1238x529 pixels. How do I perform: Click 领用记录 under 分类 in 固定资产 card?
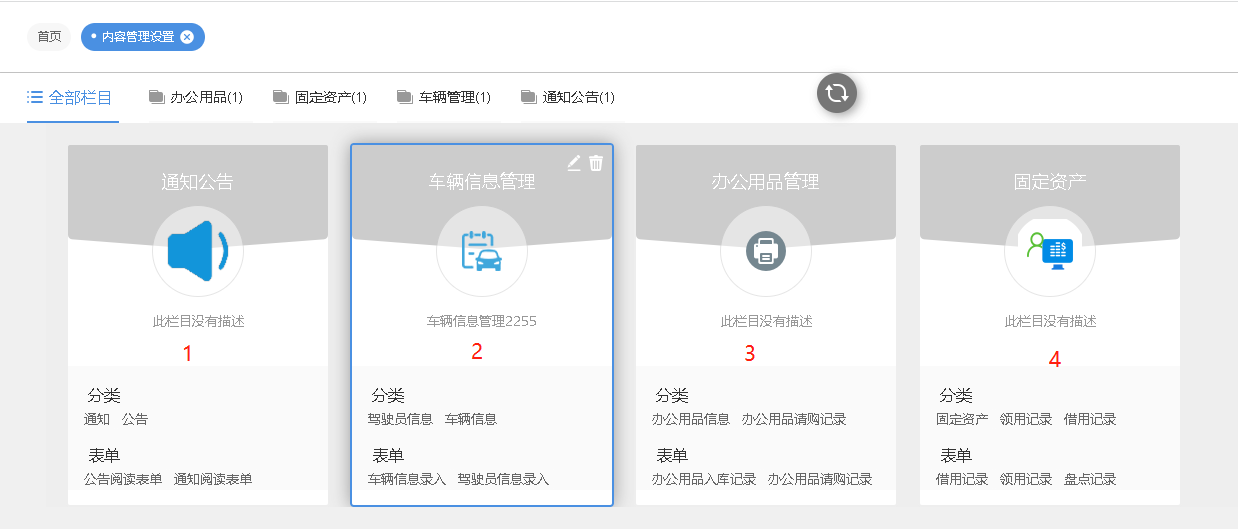pos(1026,419)
